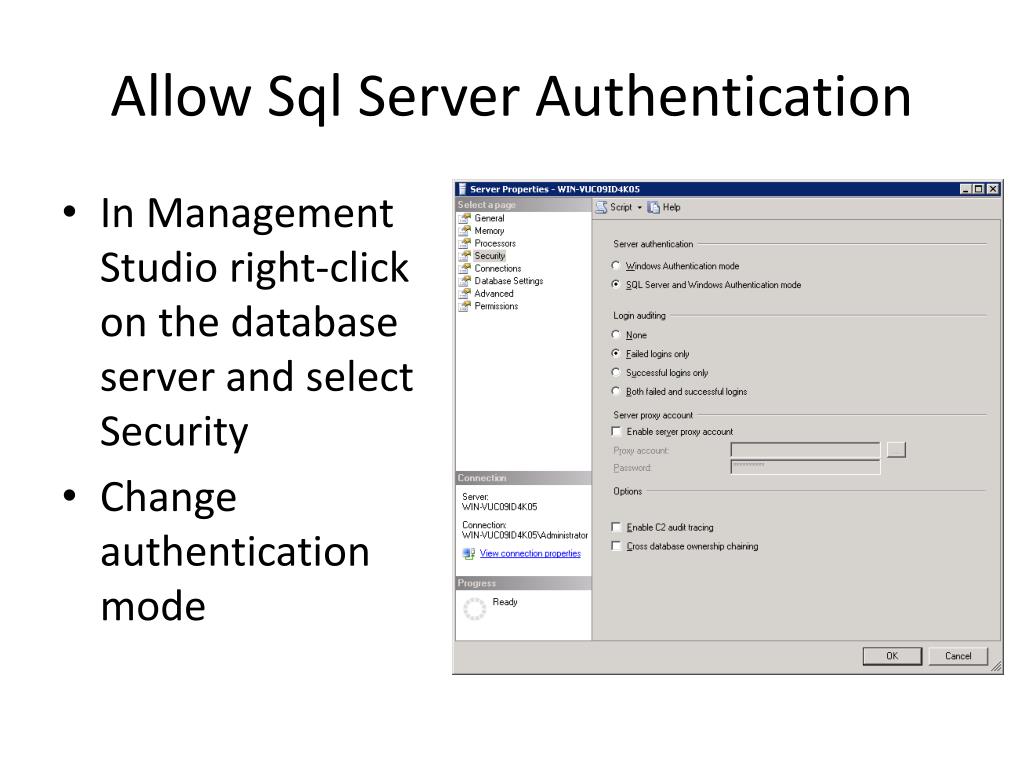The image size is (1024, 768).
Task: Click the OK button
Action: click(892, 656)
